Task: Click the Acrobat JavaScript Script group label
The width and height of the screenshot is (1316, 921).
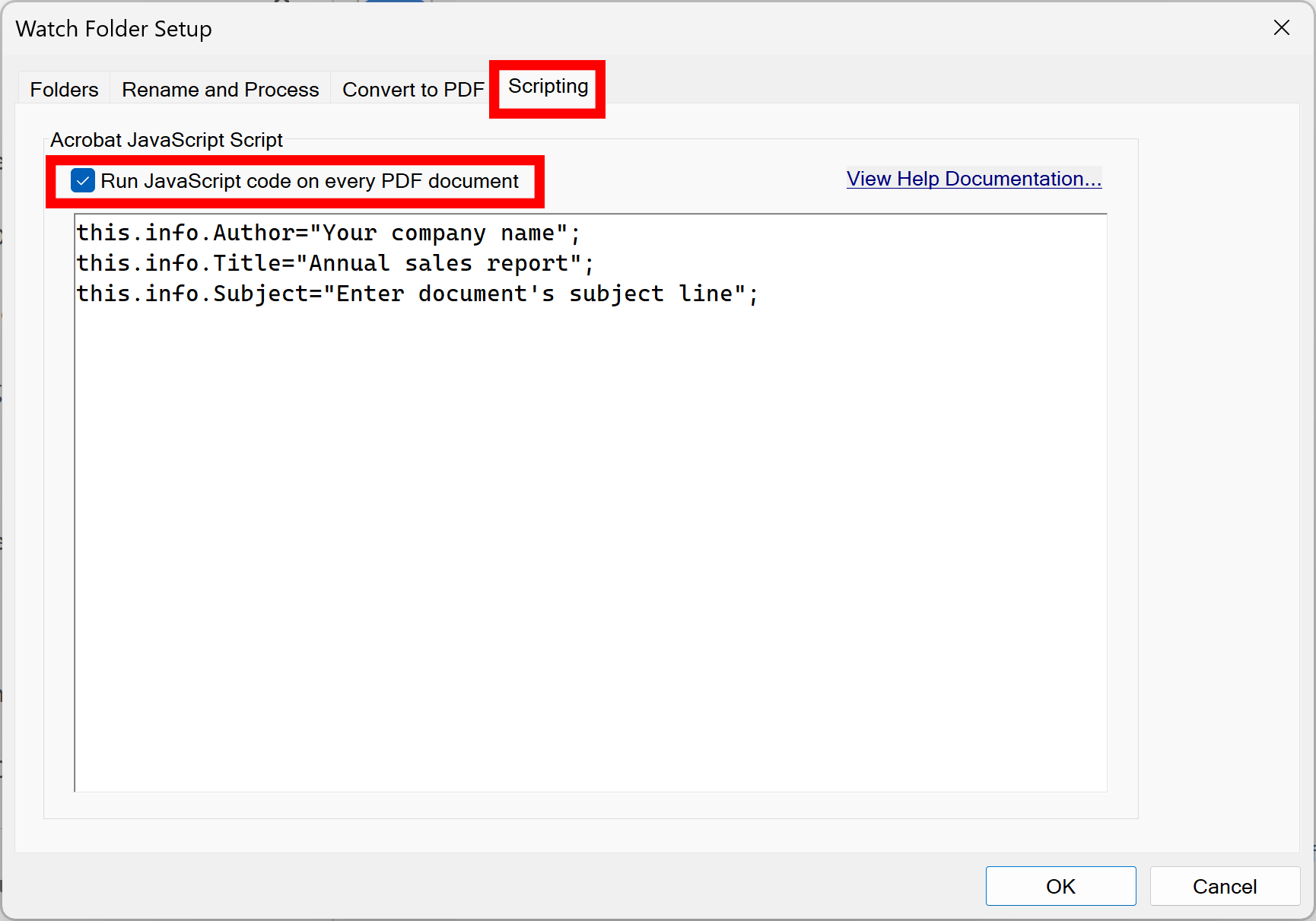Action: pyautogui.click(x=167, y=140)
